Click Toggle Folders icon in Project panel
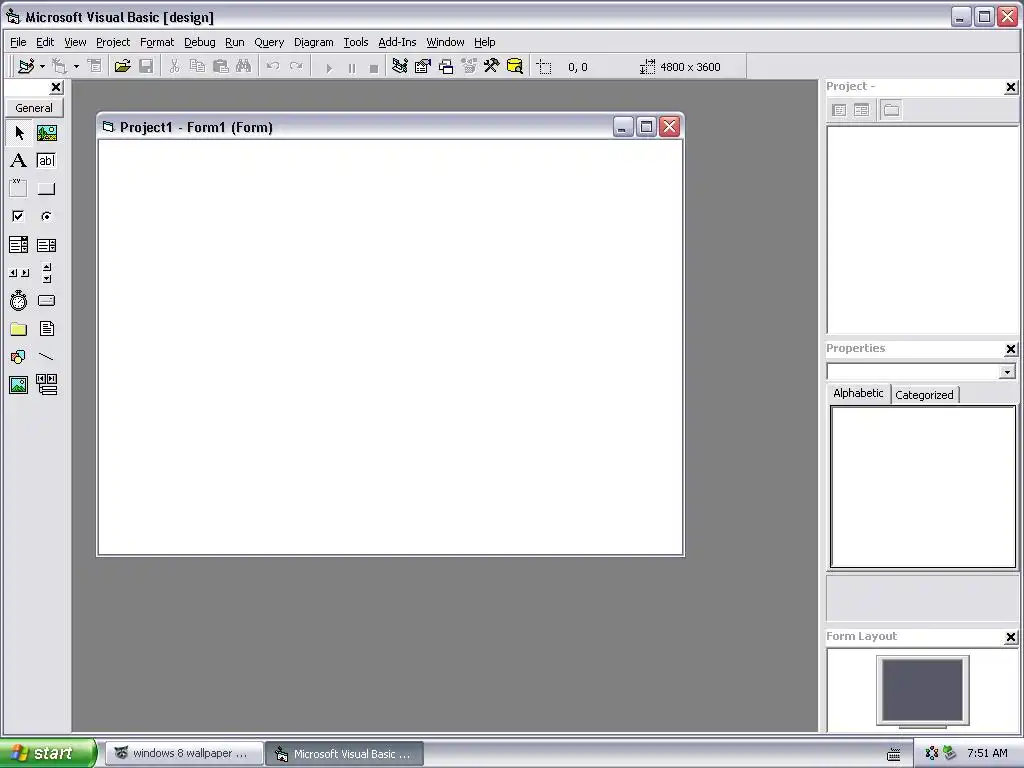The width and height of the screenshot is (1024, 768). (891, 110)
